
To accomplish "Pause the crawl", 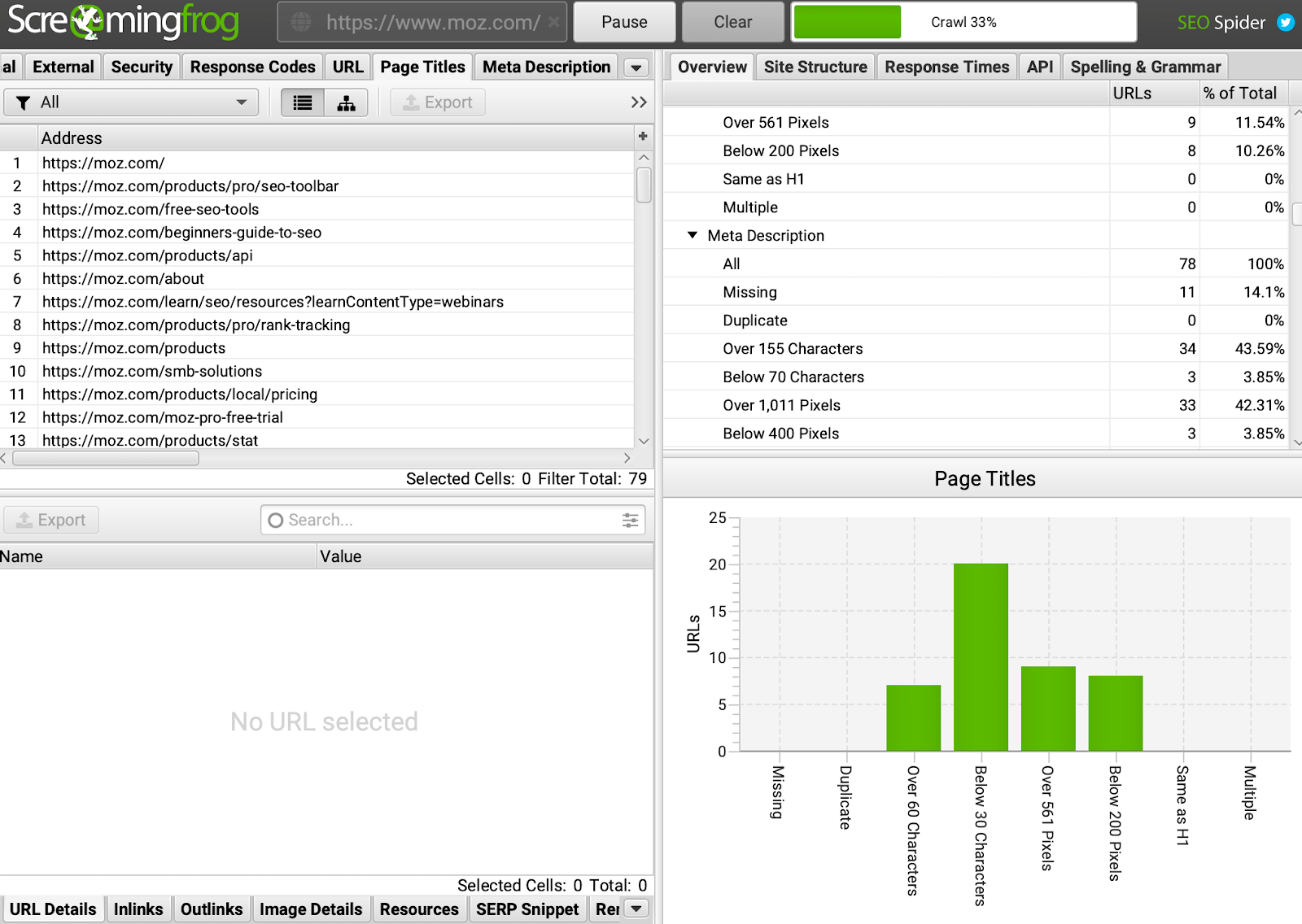I will click(624, 22).
